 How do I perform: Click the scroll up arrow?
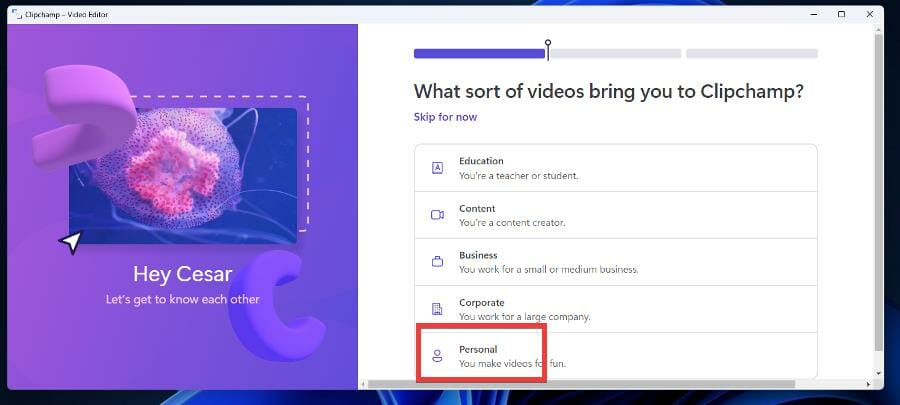[x=878, y=29]
